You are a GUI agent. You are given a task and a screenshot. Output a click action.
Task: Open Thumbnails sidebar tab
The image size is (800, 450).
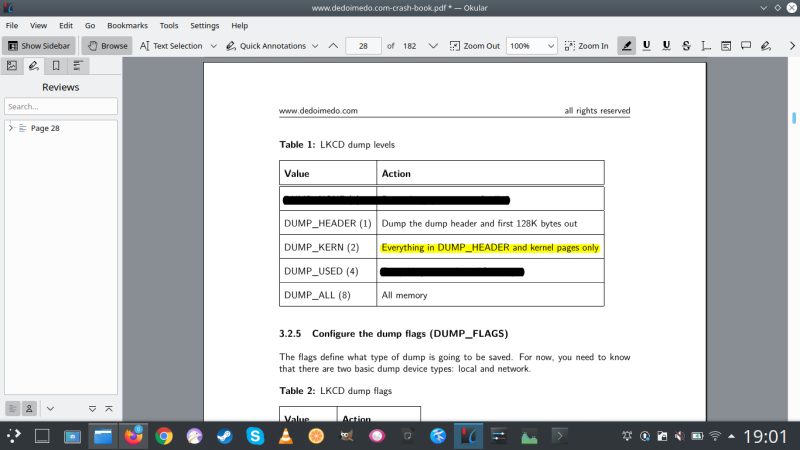[x=12, y=66]
